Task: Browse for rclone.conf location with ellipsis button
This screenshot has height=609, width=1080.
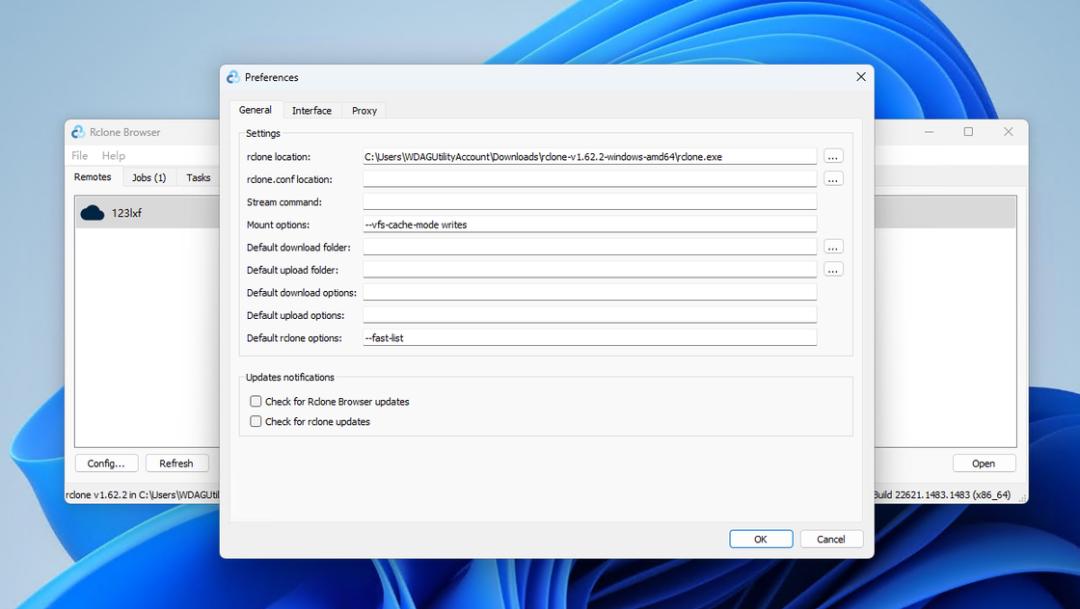Action: tap(833, 179)
